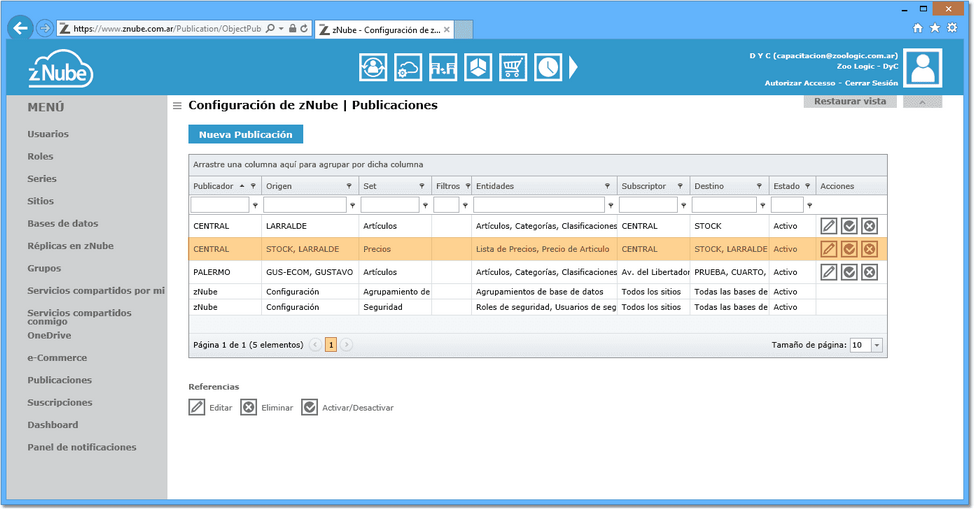The height and width of the screenshot is (510, 974).
Task: Click the Publicador filter input field
Action: coord(219,205)
